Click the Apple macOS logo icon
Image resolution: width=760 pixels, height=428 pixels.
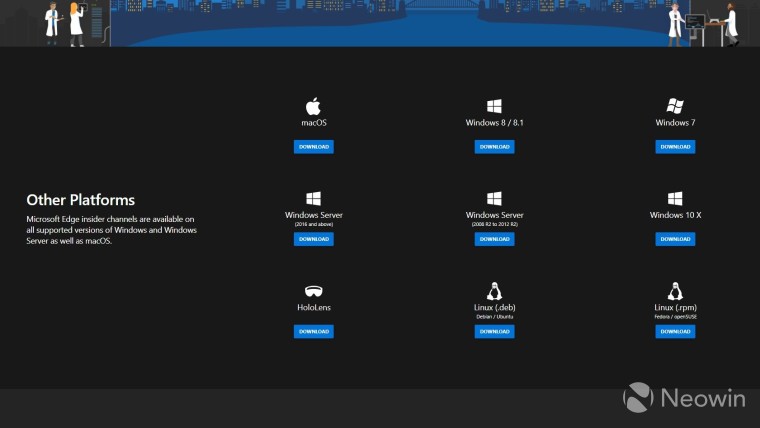tap(313, 106)
